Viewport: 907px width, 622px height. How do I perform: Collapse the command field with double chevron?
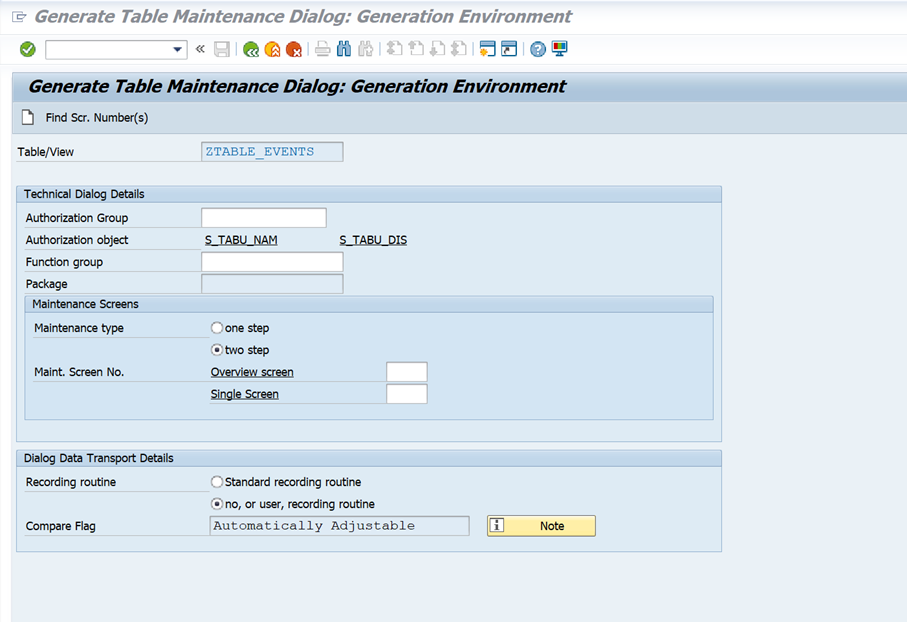coord(200,49)
